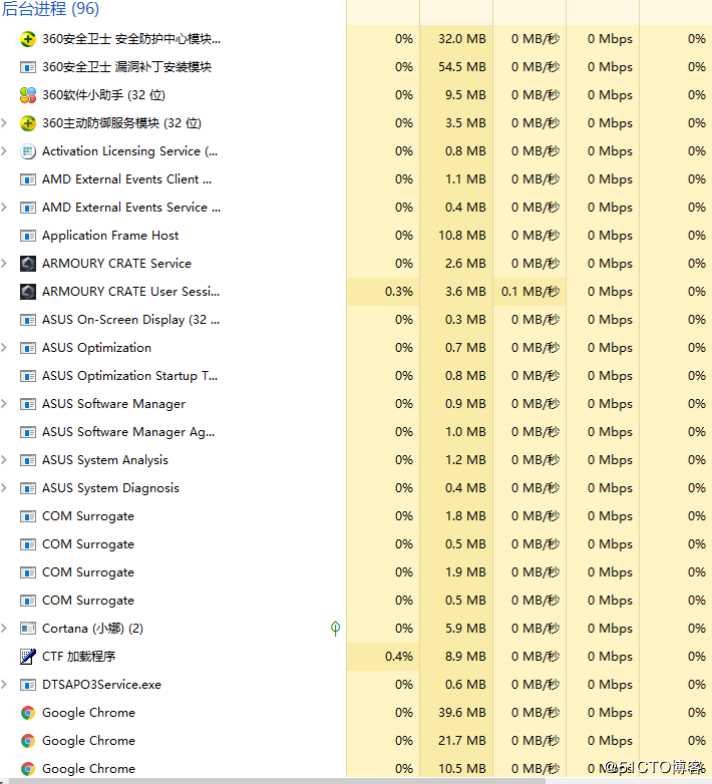Click the DTSAPO3Service.exe icon

(28, 684)
